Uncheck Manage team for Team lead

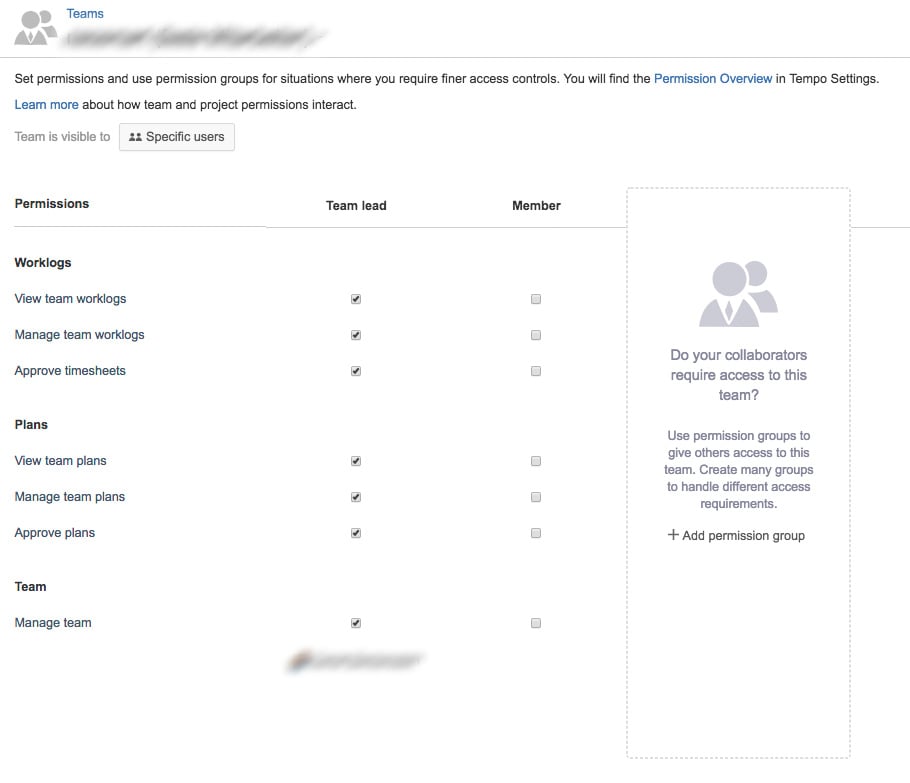[x=356, y=623]
